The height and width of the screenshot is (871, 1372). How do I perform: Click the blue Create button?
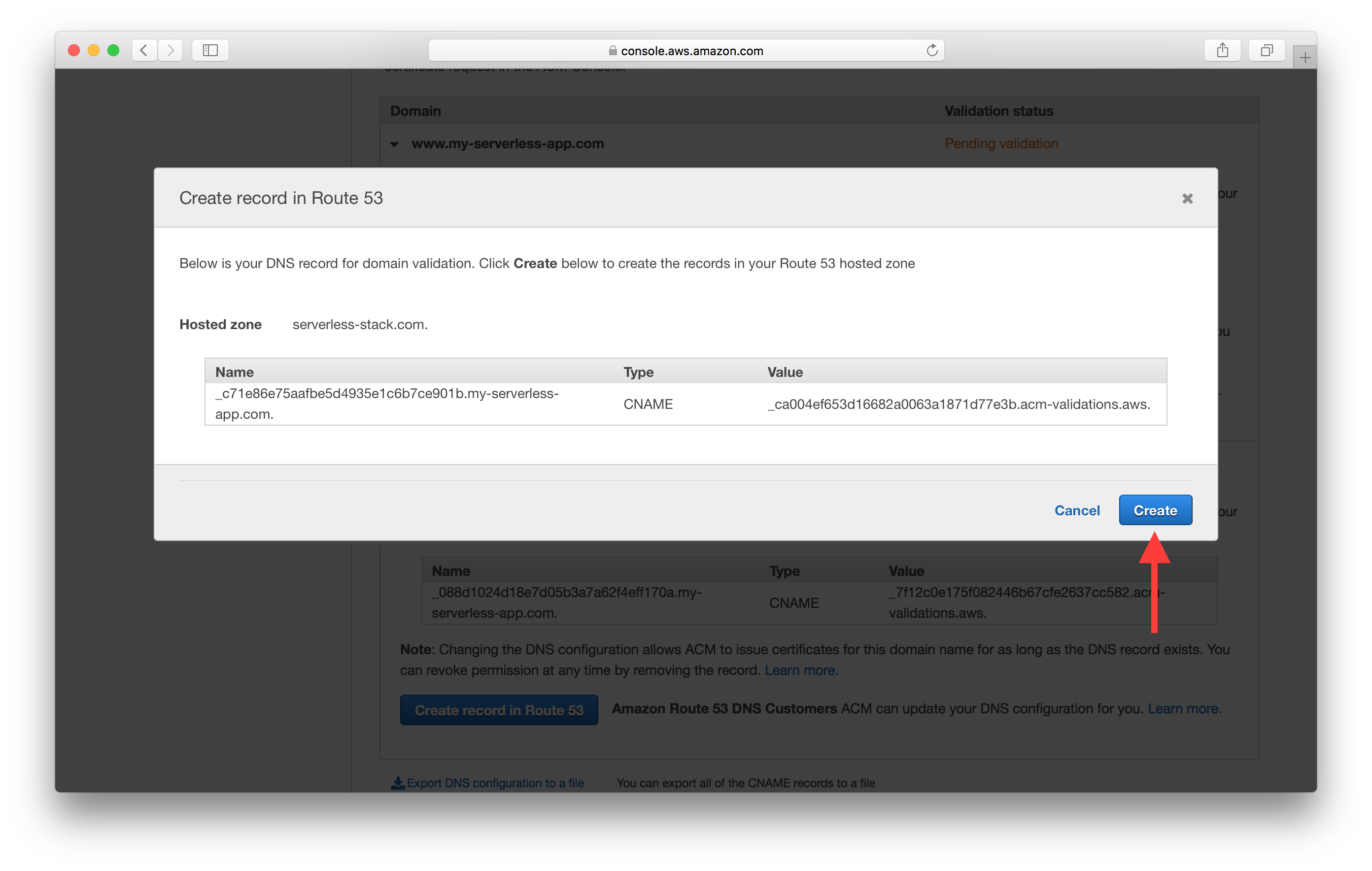(1155, 510)
